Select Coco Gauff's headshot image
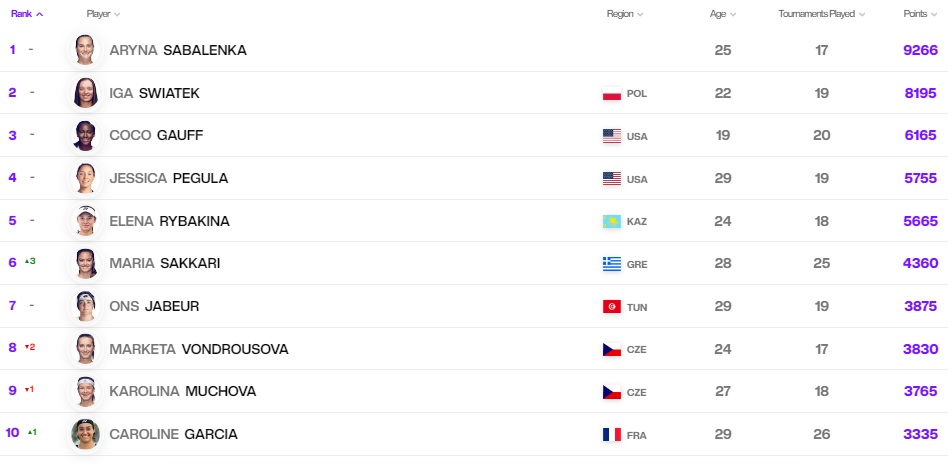 [85, 135]
